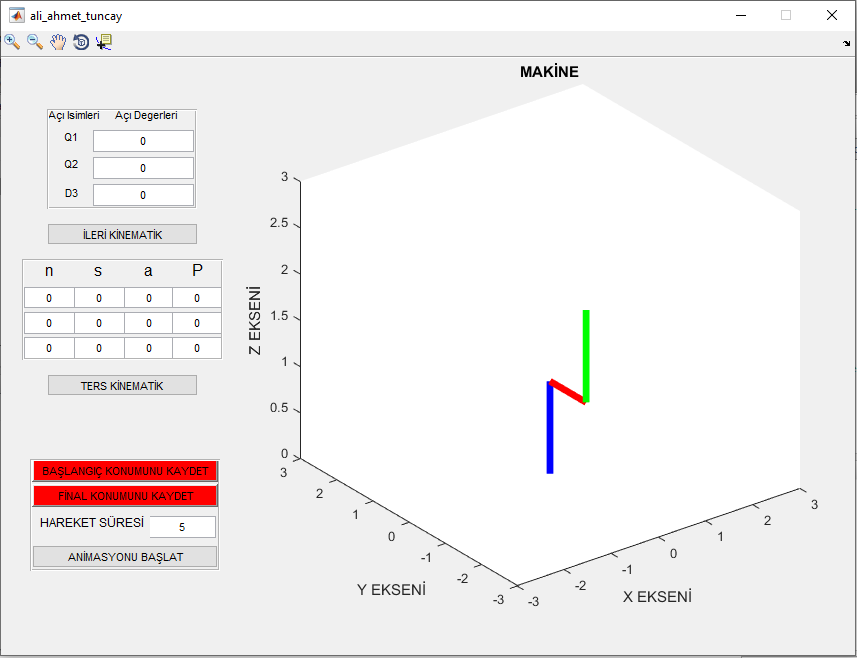Click FİNAL KONUMUNU KAYDET red button
This screenshot has height=658, width=857.
tap(125, 494)
